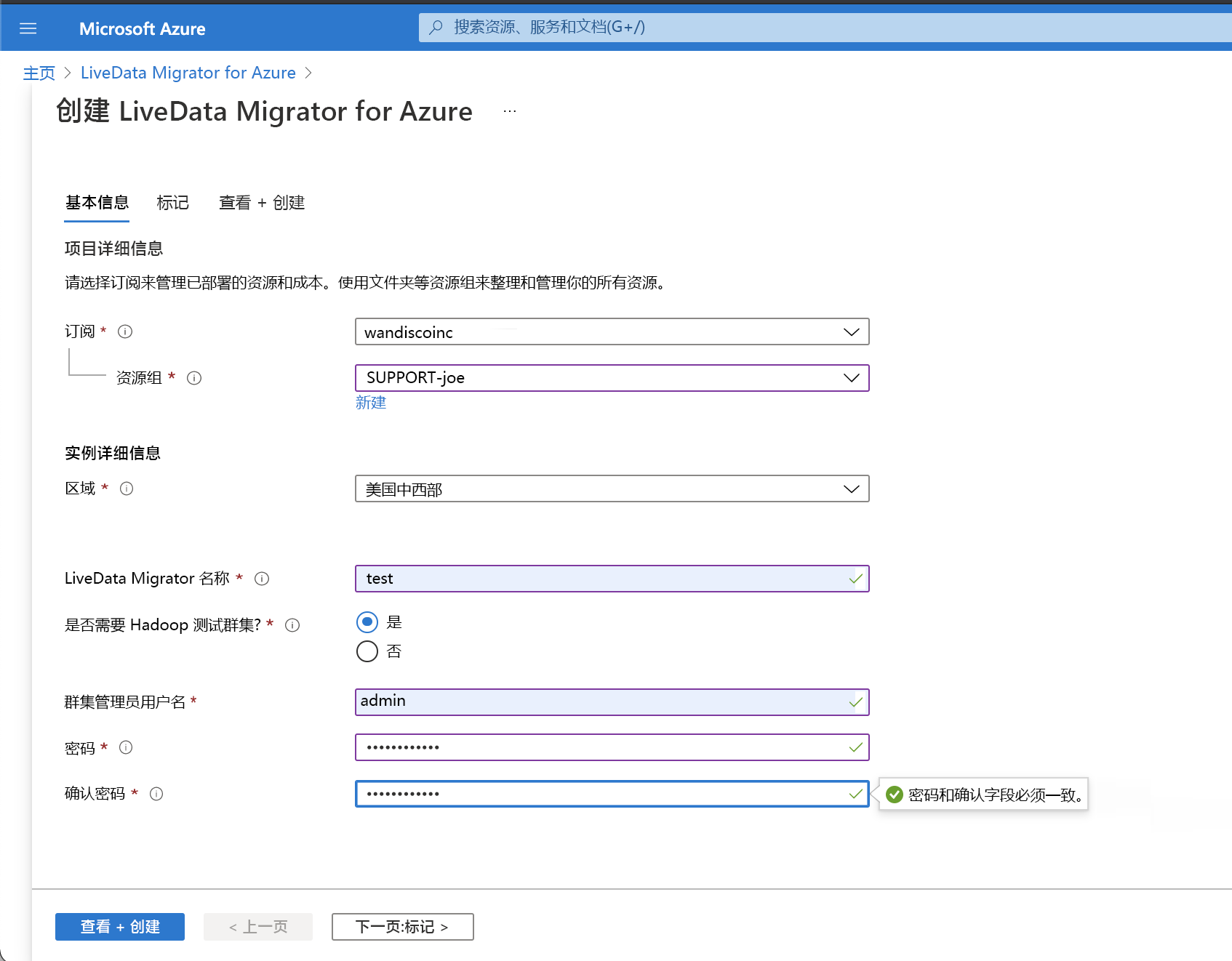Screen dimensions: 1232x961
Task: Click inside the 群集管理员用户名 field showing admin
Action: pos(611,701)
